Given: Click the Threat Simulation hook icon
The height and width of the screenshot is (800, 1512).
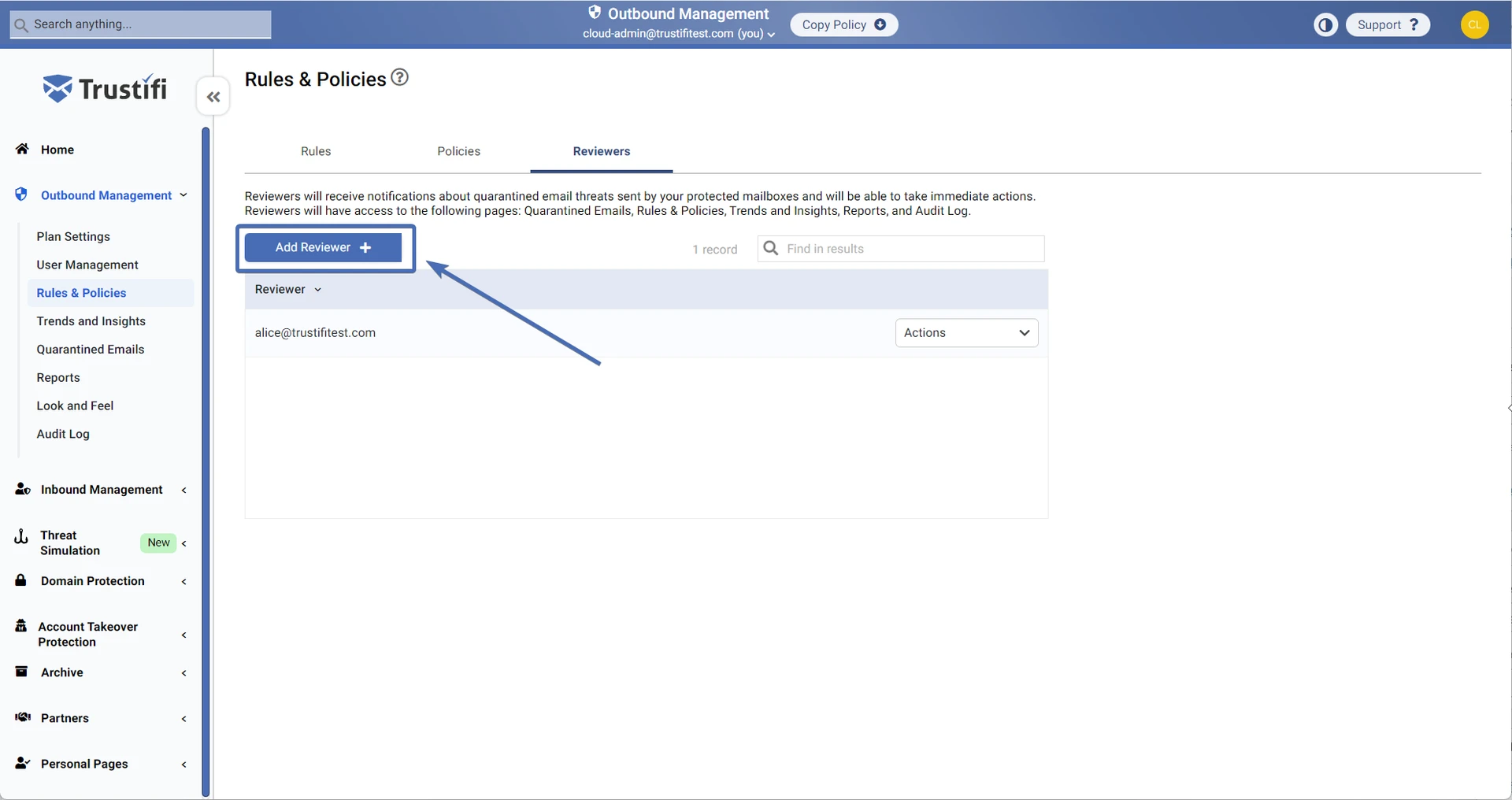Looking at the screenshot, I should pyautogui.click(x=21, y=536).
